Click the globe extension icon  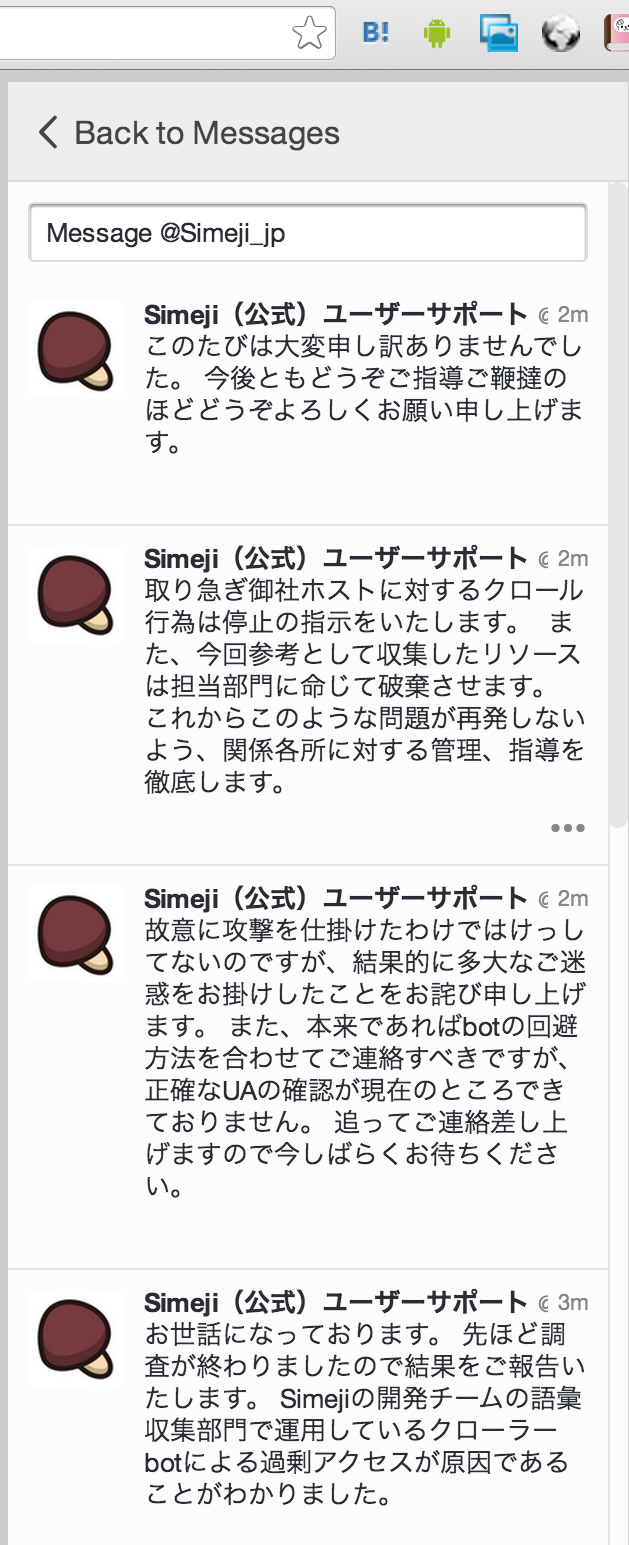point(560,34)
